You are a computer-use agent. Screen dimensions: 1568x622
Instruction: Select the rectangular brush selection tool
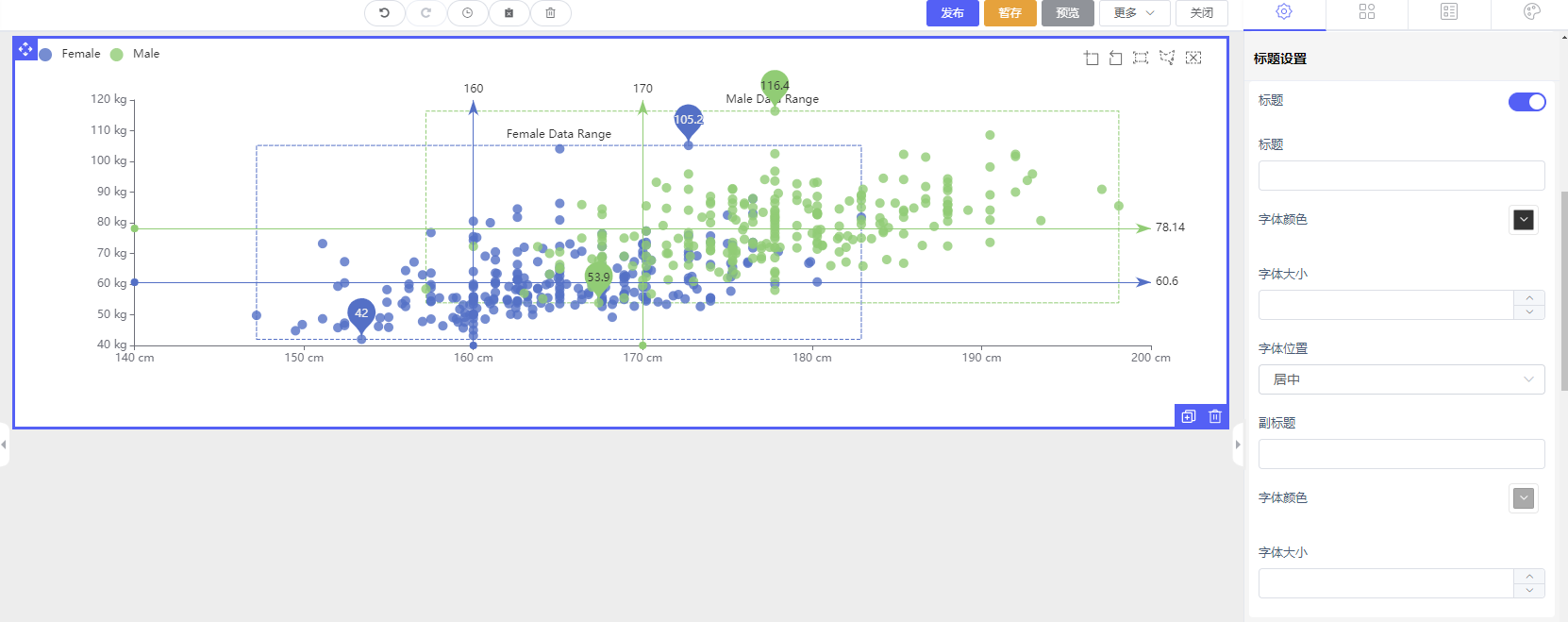[x=1141, y=59]
